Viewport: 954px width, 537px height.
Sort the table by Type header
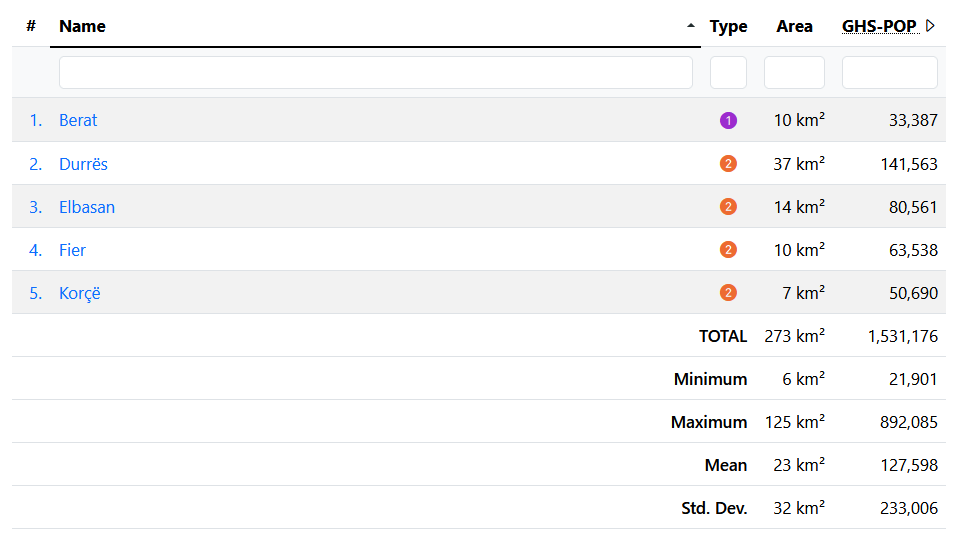click(728, 26)
